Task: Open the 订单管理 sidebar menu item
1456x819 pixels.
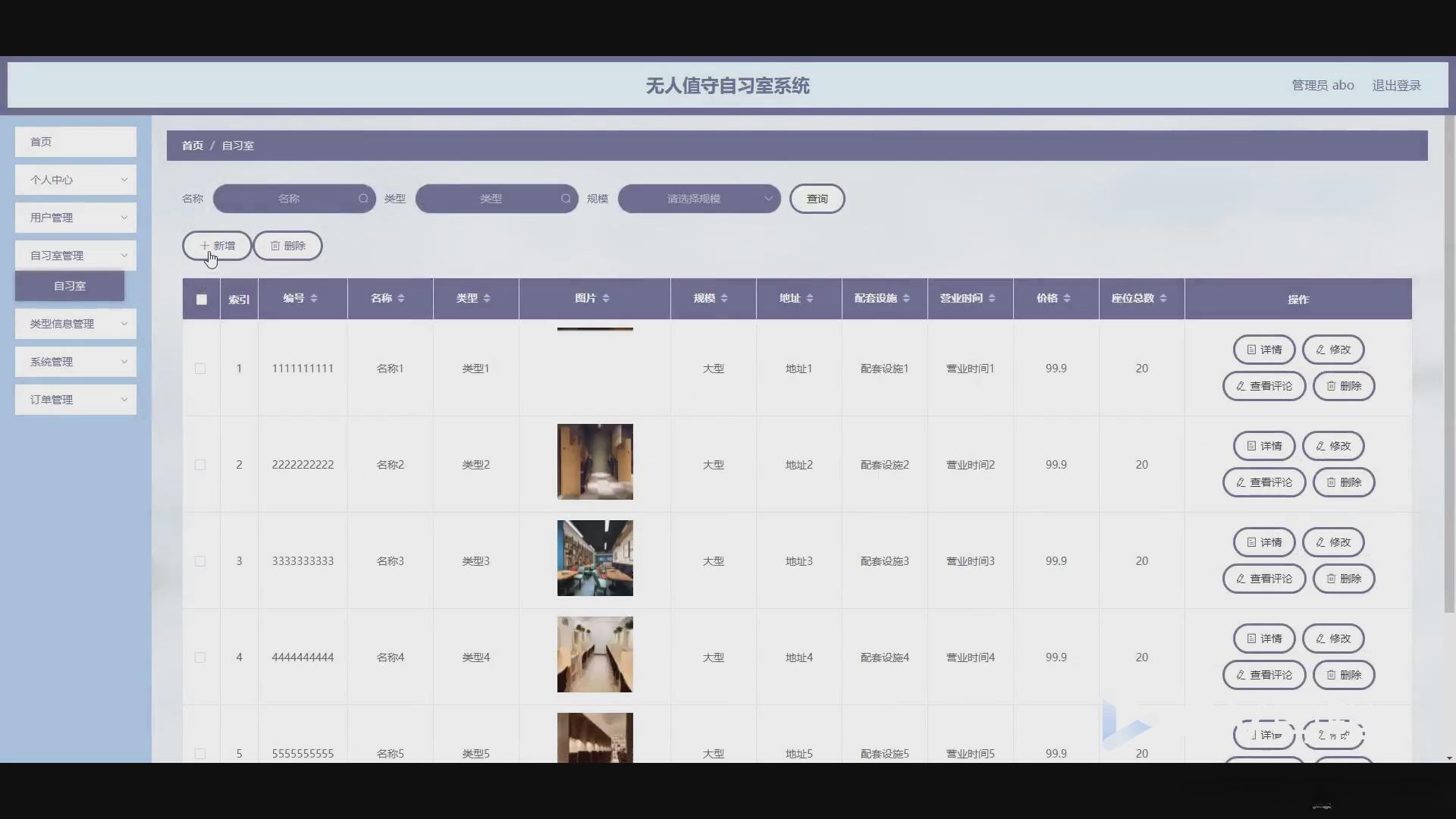Action: click(75, 400)
